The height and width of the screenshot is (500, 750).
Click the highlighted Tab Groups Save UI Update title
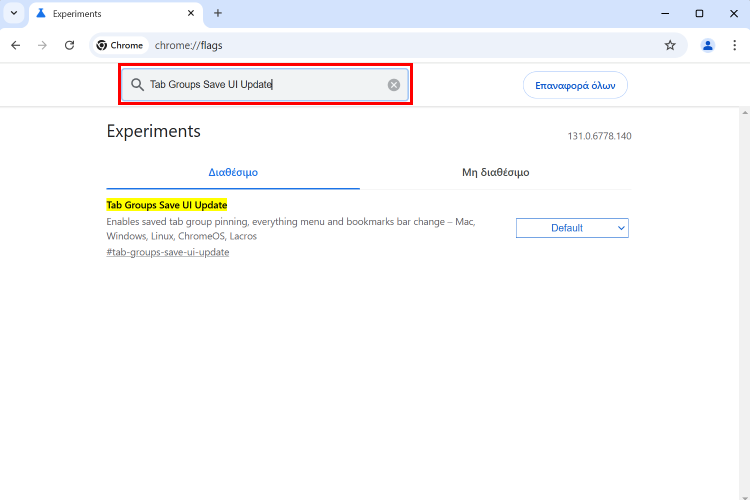tap(166, 205)
